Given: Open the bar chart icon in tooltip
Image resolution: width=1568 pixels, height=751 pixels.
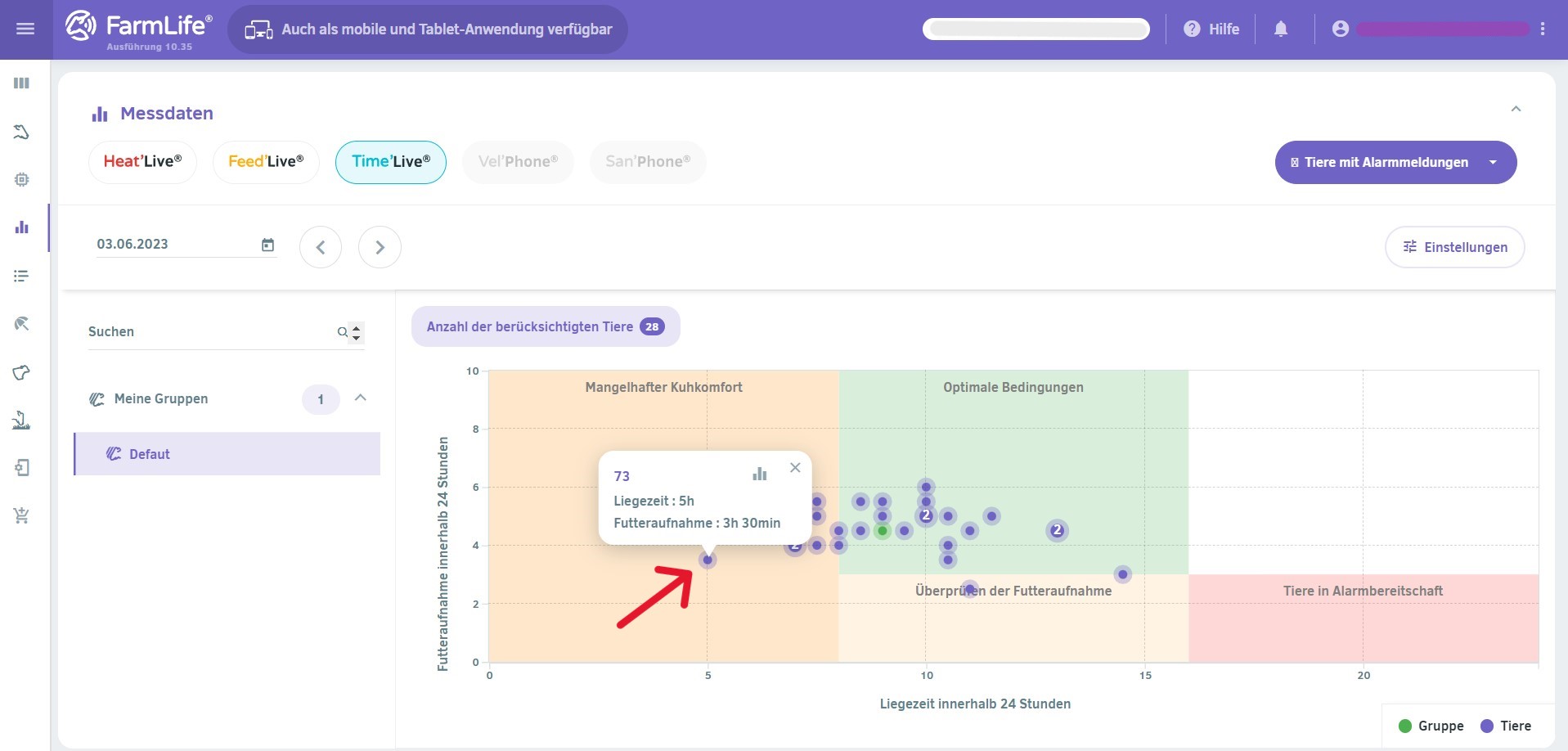Looking at the screenshot, I should (760, 474).
